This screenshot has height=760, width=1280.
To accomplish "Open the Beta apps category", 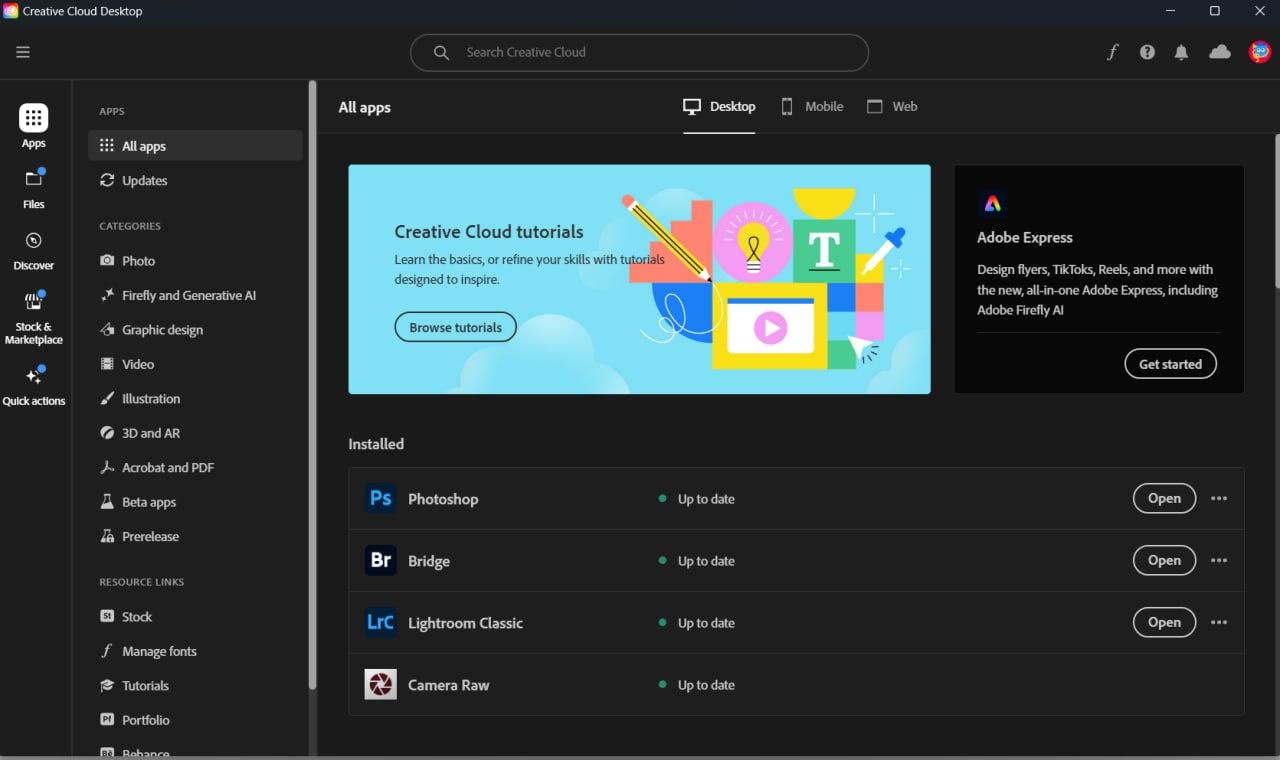I will tap(196, 502).
